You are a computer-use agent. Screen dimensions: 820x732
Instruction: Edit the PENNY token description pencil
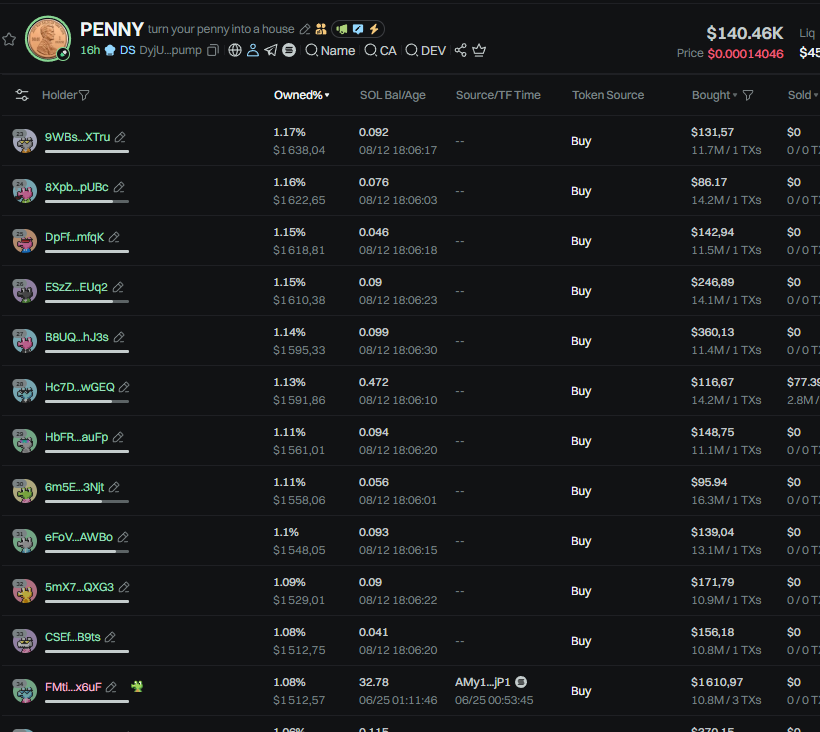pos(304,30)
